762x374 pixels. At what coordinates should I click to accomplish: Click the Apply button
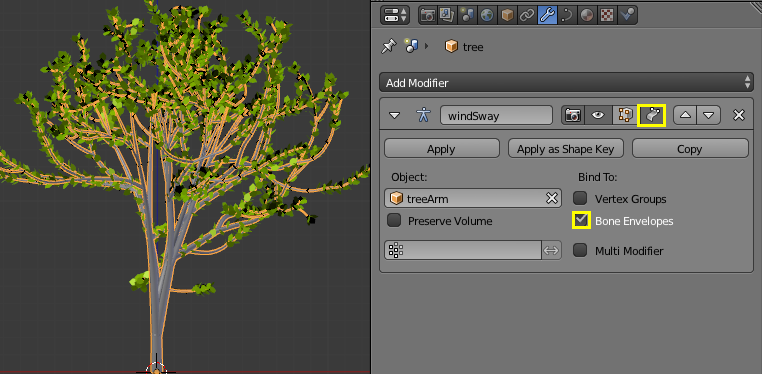[x=442, y=149]
